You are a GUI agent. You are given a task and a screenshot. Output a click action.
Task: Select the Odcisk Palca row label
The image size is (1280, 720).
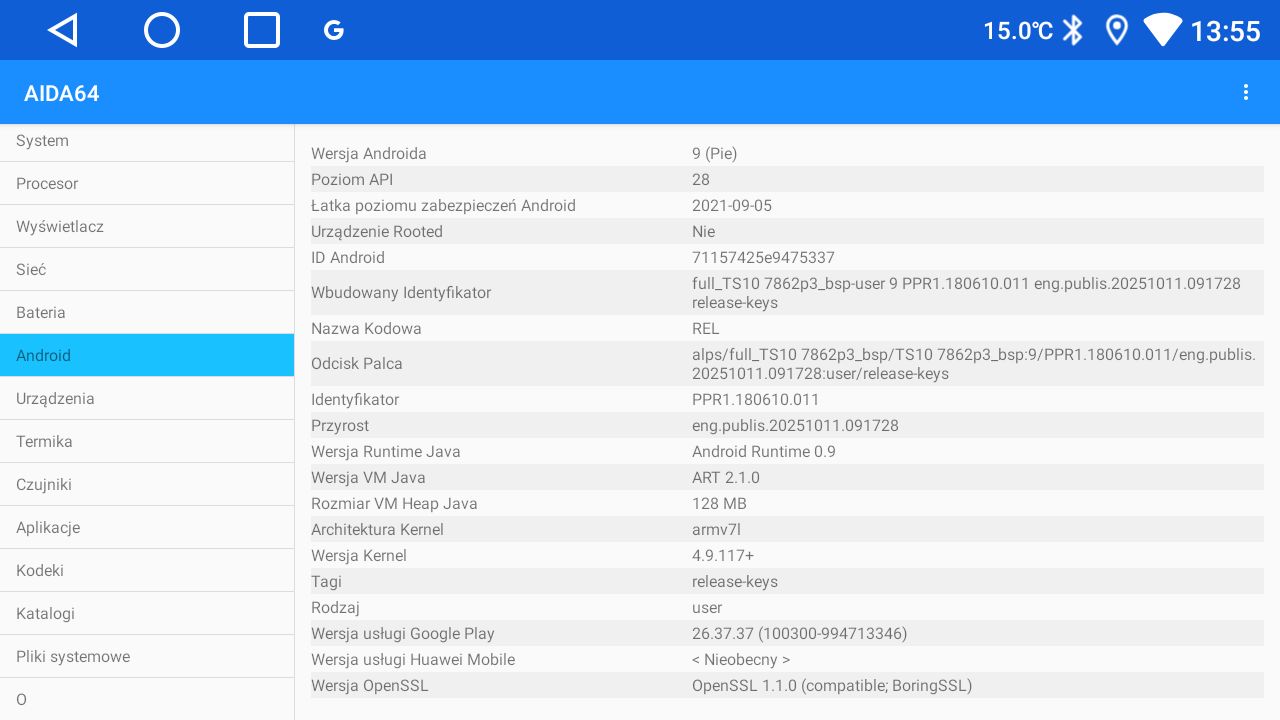click(x=357, y=364)
